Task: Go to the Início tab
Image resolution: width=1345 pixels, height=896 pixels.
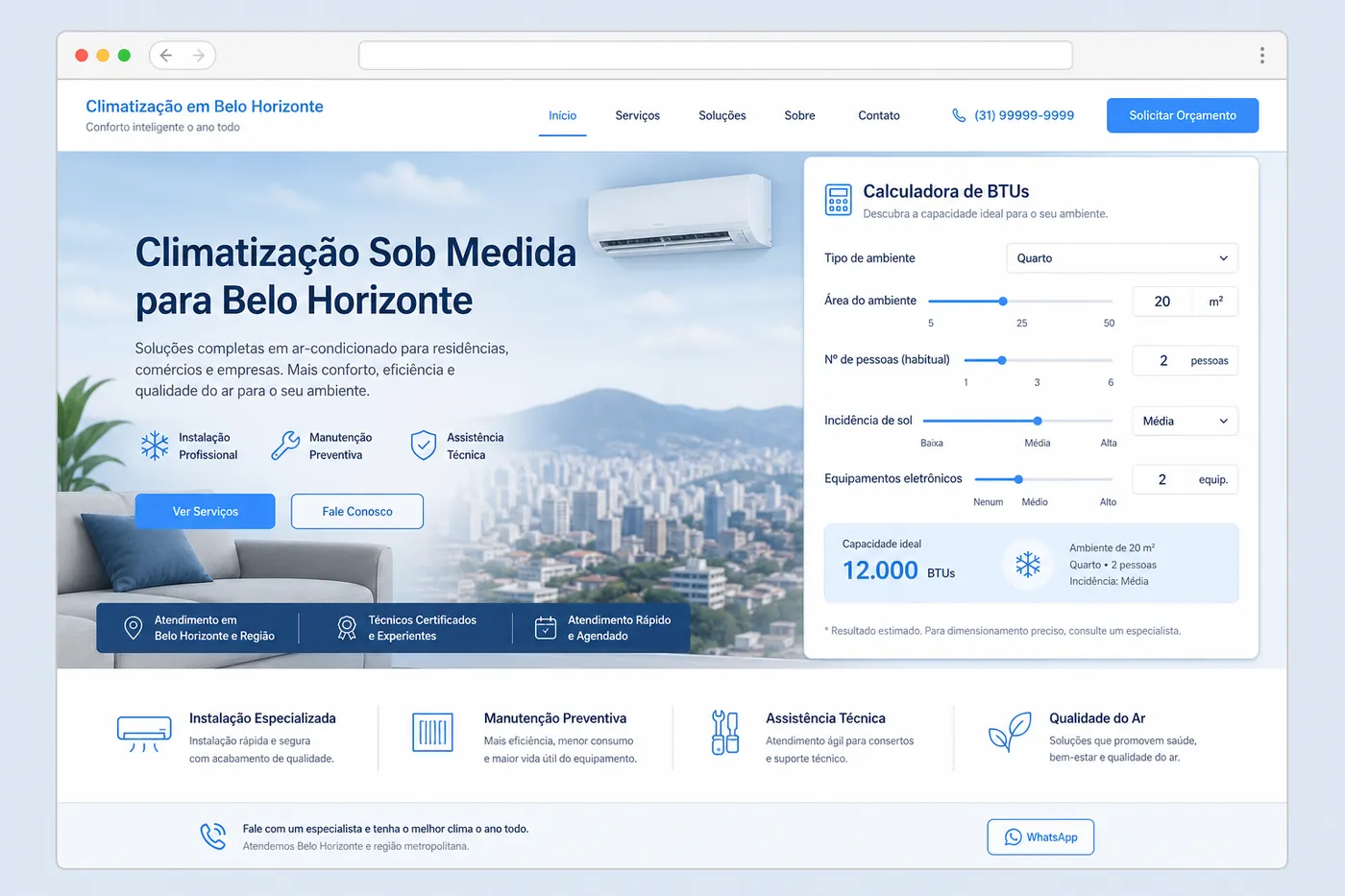Action: coord(562,115)
